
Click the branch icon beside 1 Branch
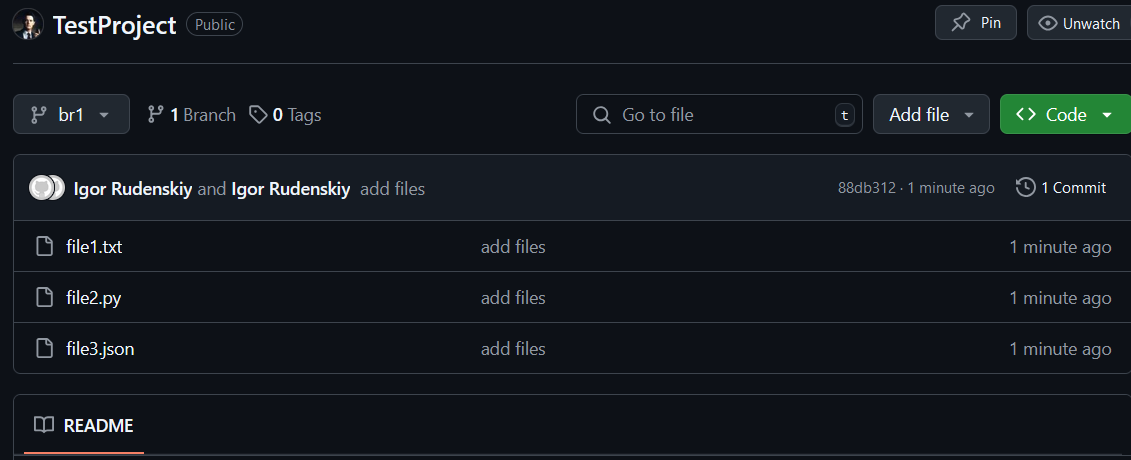155,115
